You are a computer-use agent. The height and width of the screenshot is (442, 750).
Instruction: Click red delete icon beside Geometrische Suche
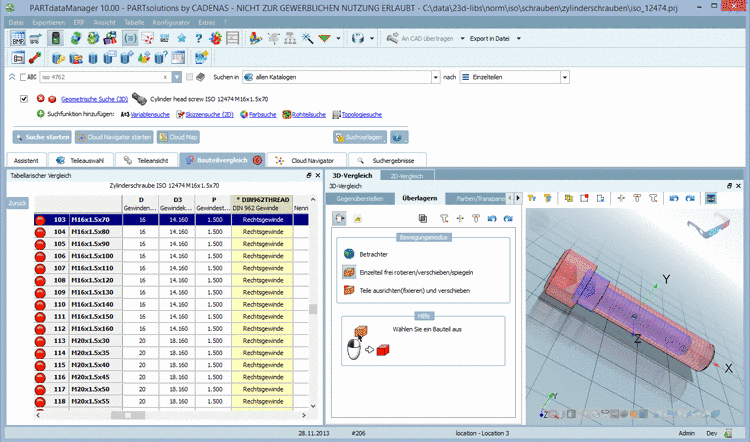point(41,99)
